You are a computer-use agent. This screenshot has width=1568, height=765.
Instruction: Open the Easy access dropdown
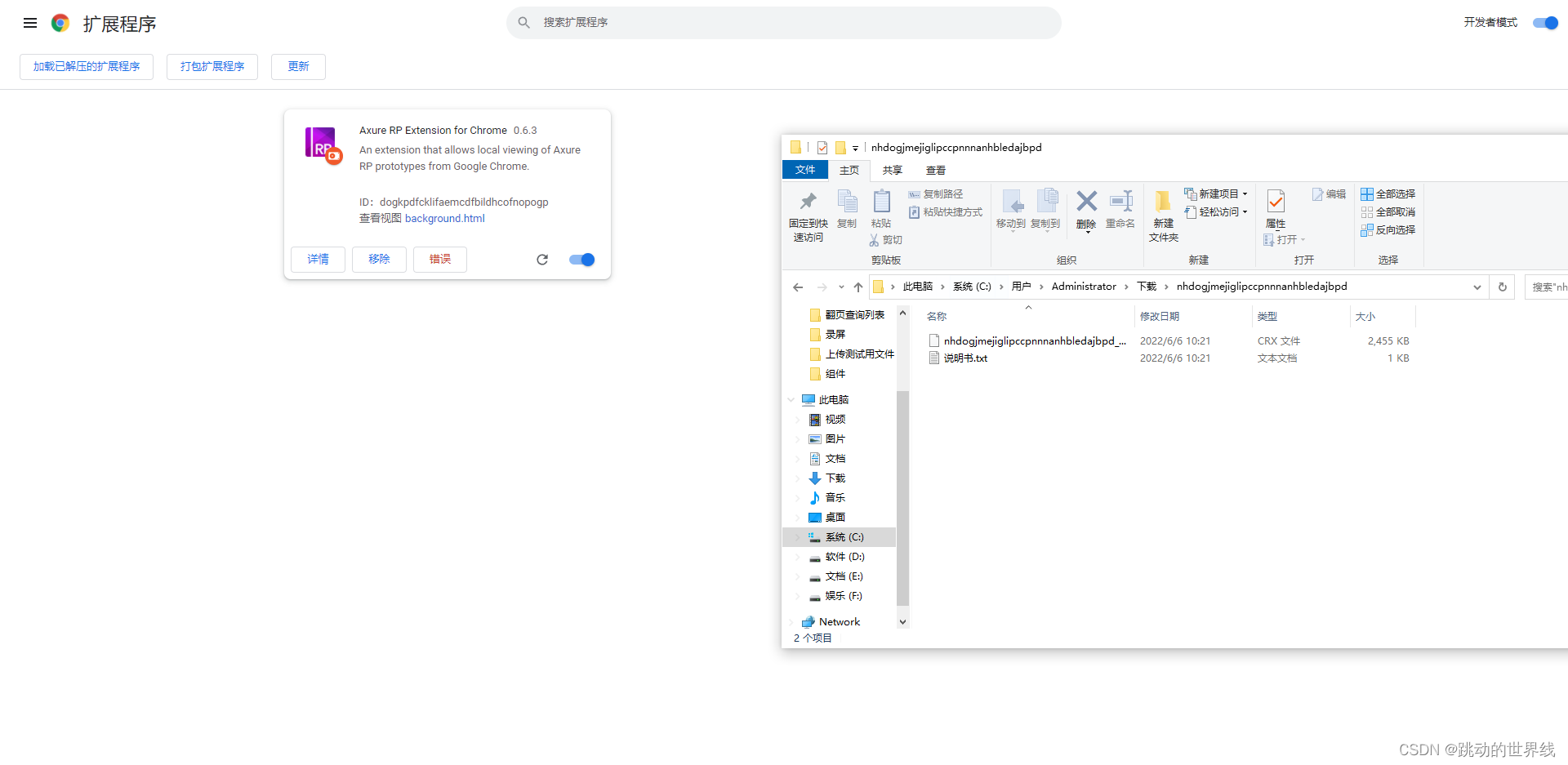pos(1216,212)
